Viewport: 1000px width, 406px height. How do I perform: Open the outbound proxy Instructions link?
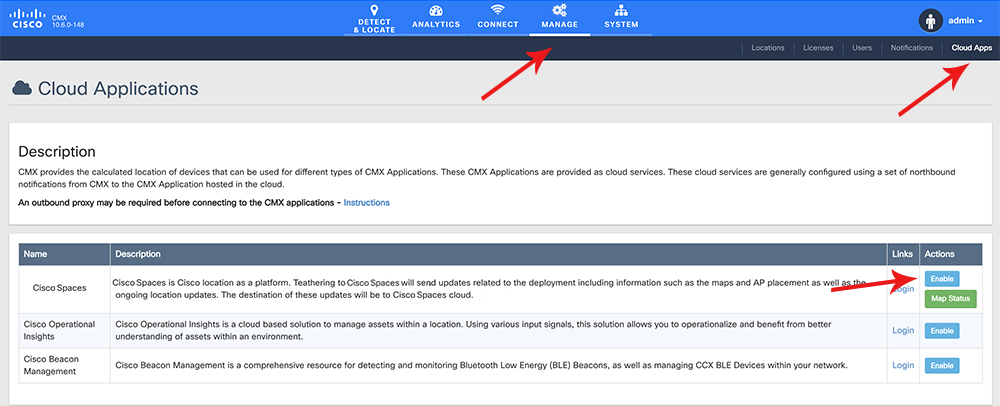pos(367,203)
